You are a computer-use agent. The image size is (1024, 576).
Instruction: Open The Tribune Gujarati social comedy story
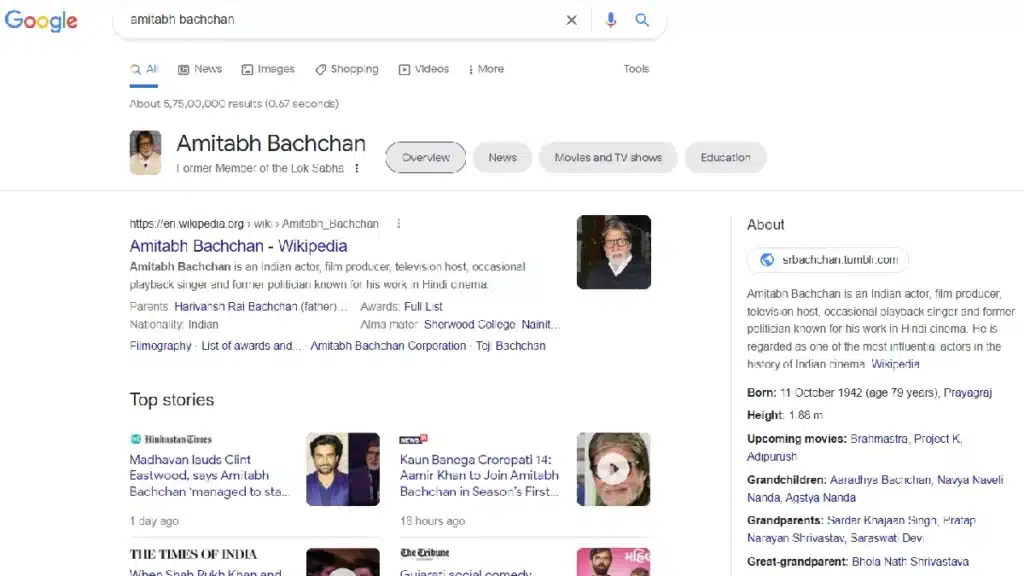pos(466,572)
